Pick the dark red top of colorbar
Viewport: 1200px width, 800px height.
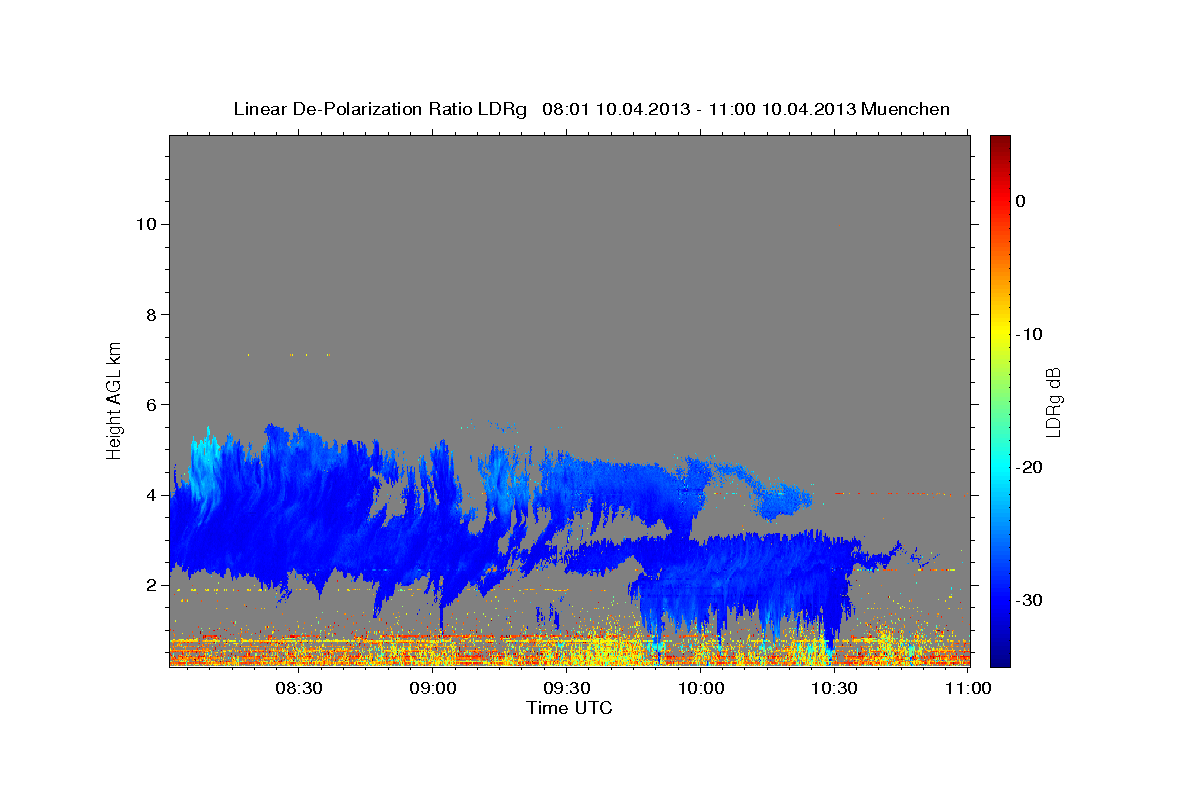pyautogui.click(x=1000, y=142)
